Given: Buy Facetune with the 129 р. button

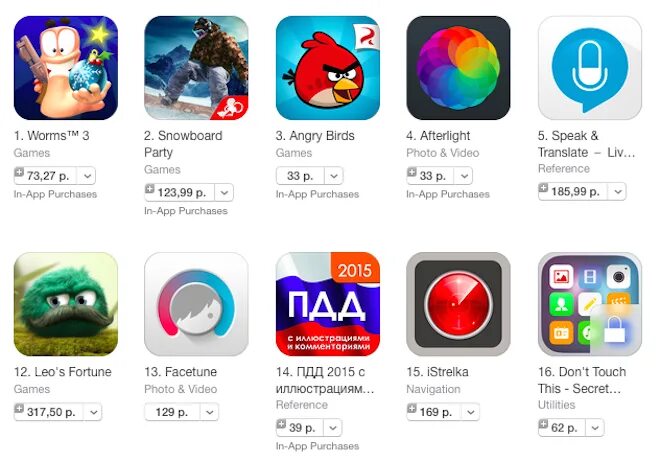Looking at the screenshot, I should [x=172, y=412].
